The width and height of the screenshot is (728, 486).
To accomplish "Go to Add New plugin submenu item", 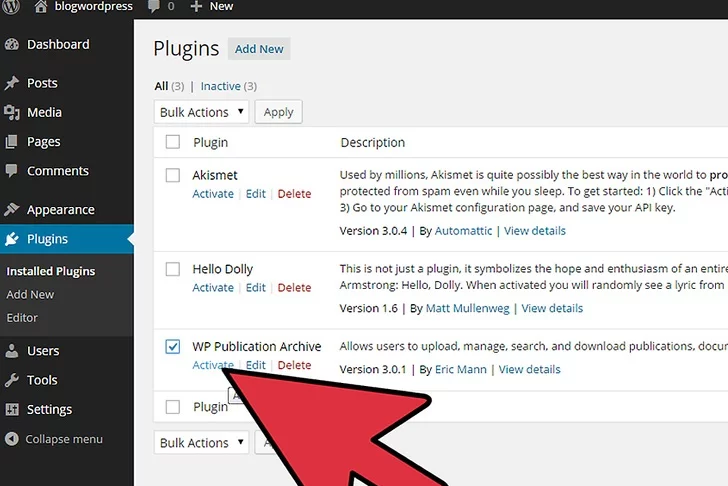I will coord(30,295).
